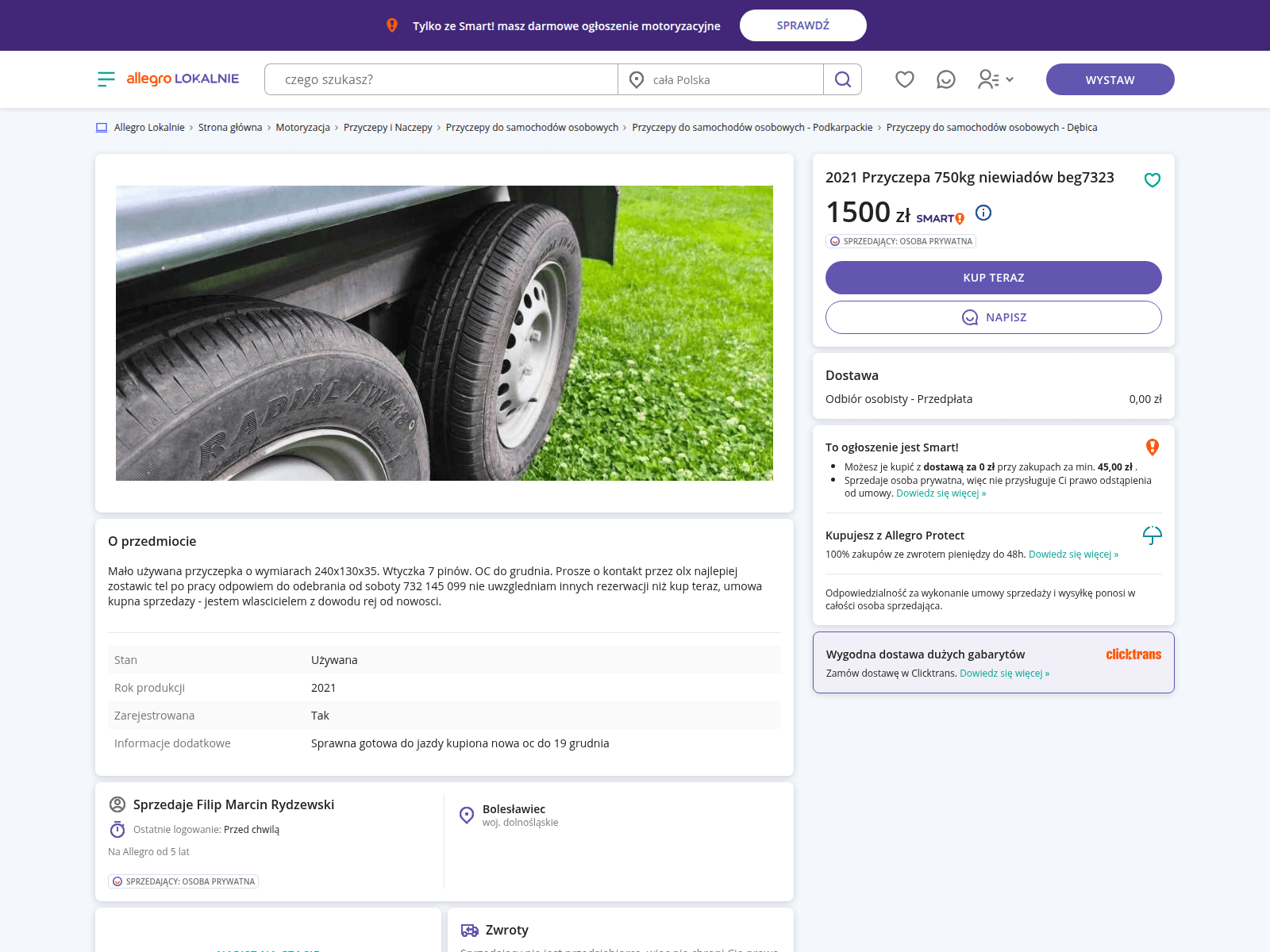
Task: Click the Bolesławiec location pin icon
Action: (467, 815)
